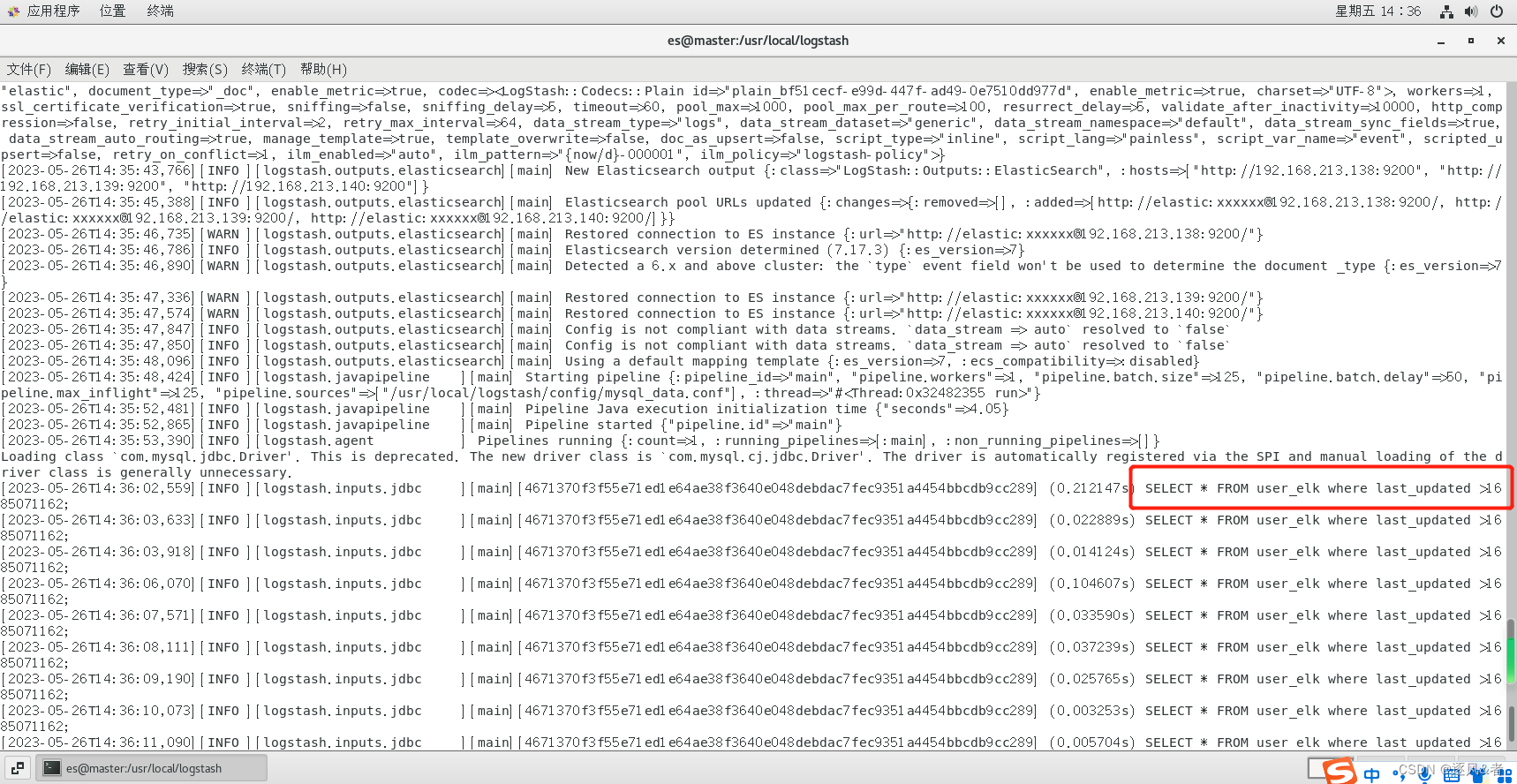The height and width of the screenshot is (784, 1517).
Task: Open the 编辑(E) menu
Action: pos(87,69)
